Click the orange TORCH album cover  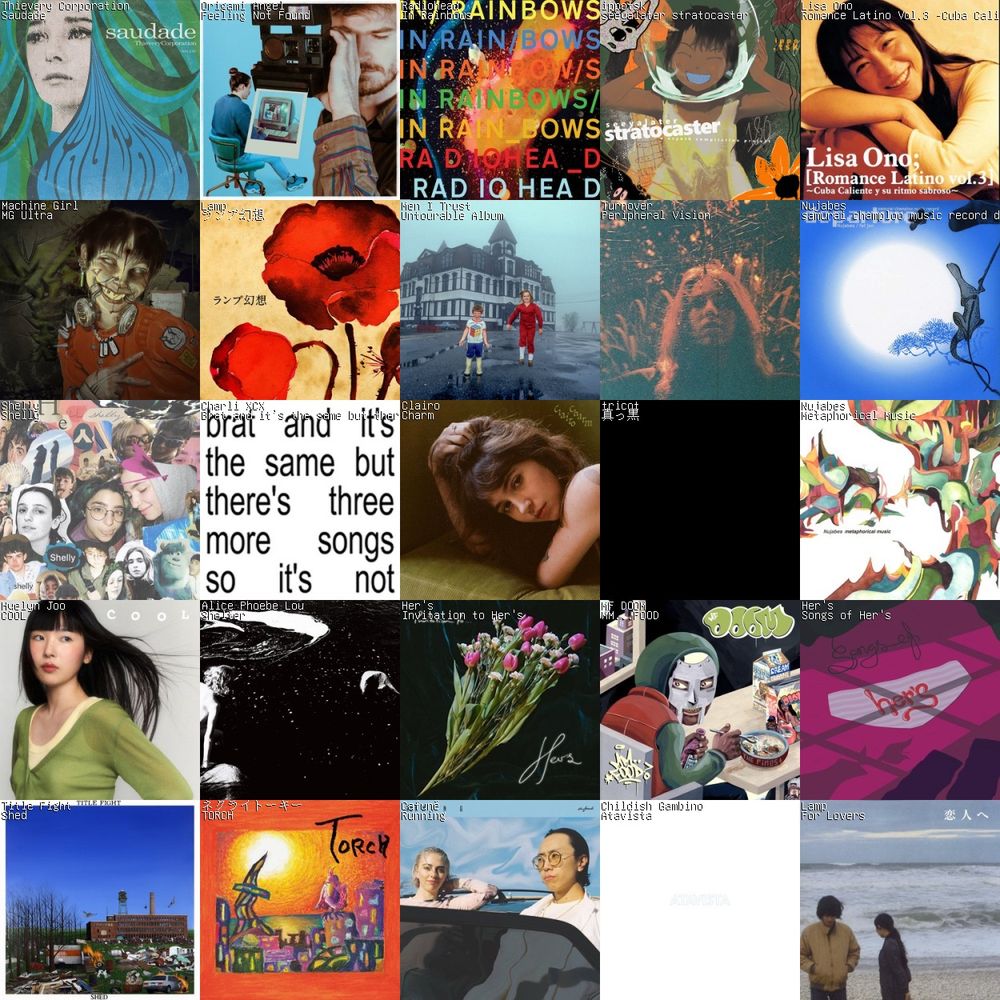tap(300, 900)
